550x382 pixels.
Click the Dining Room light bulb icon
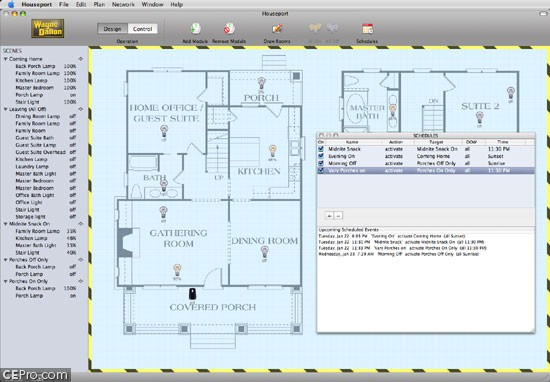(x=264, y=251)
